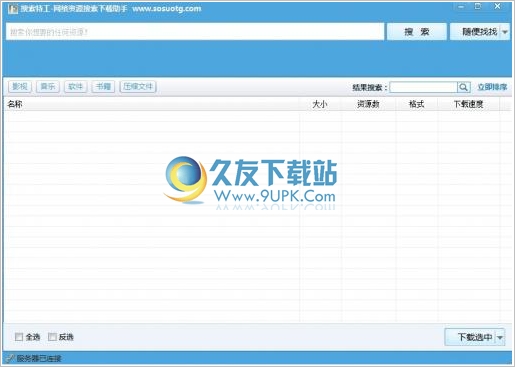The height and width of the screenshot is (367, 515).
Task: Click the 结果搜索 filter input box
Action: 423,87
